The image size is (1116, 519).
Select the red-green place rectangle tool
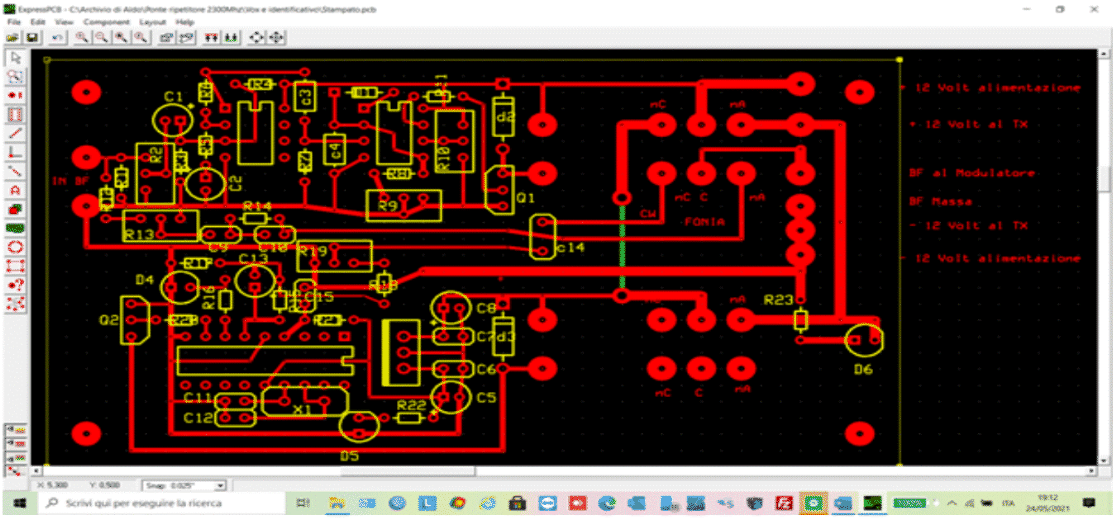click(x=15, y=209)
